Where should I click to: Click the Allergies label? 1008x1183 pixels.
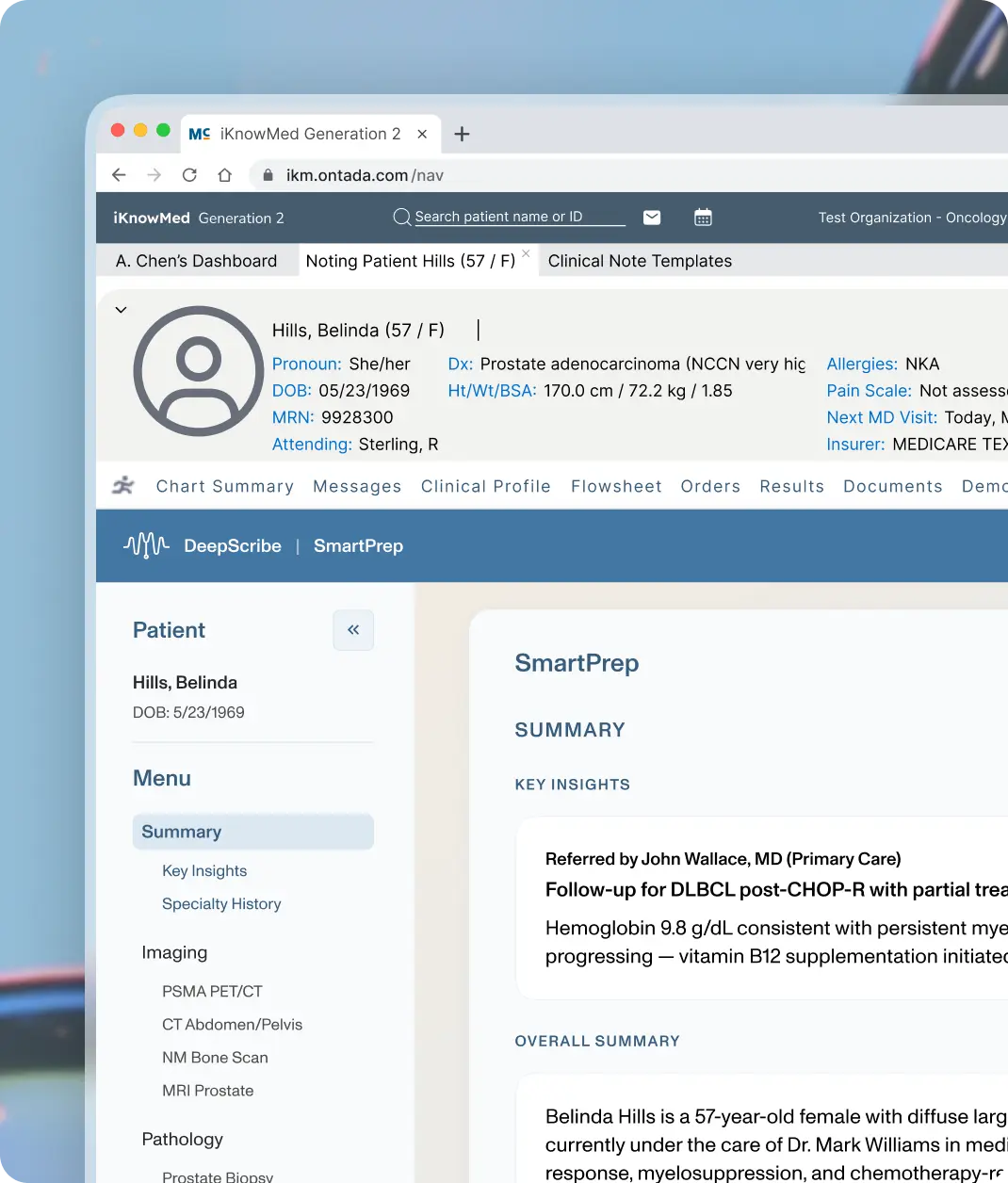[862, 364]
